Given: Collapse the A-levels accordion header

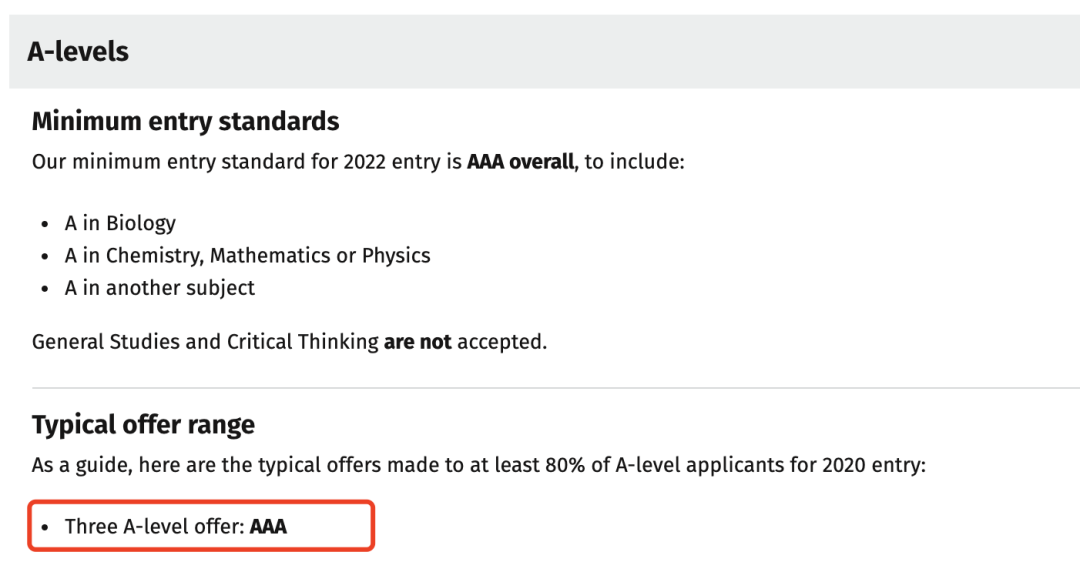Looking at the screenshot, I should click(x=544, y=52).
